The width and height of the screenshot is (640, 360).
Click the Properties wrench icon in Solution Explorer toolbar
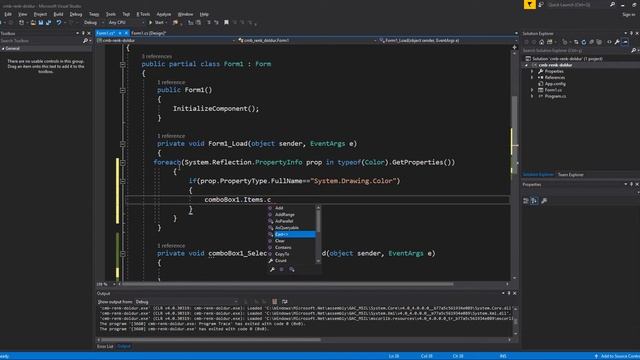(x=617, y=42)
